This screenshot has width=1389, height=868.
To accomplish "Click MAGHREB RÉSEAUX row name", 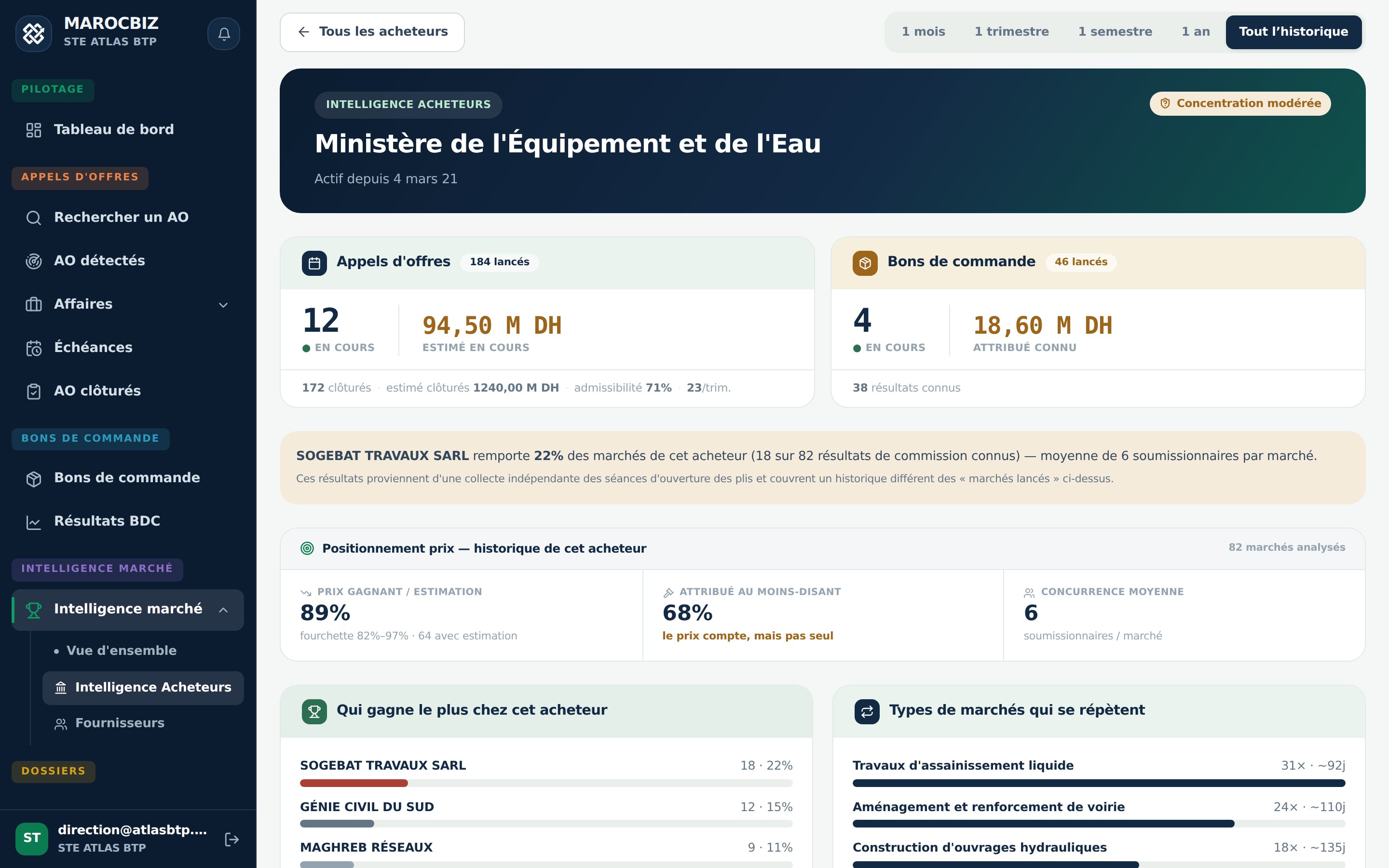I will (x=366, y=848).
